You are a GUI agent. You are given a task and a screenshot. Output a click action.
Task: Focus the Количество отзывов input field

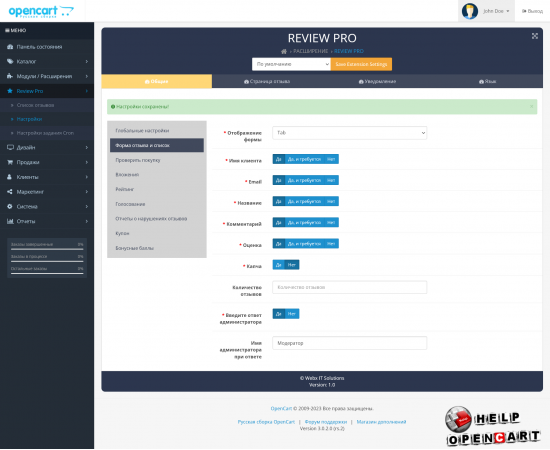(x=349, y=287)
